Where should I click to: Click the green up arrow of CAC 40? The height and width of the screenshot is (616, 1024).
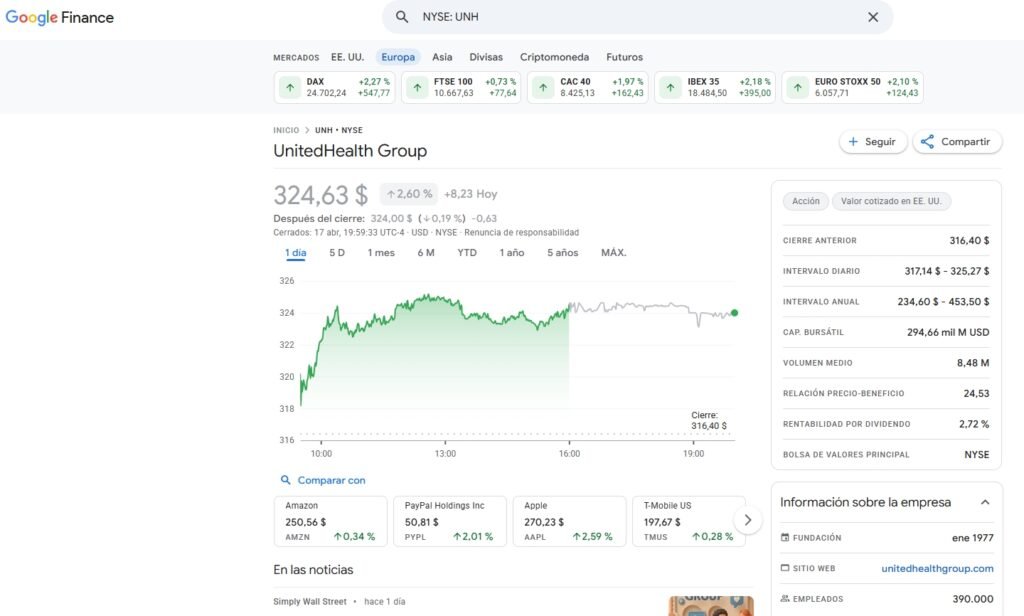coord(543,87)
